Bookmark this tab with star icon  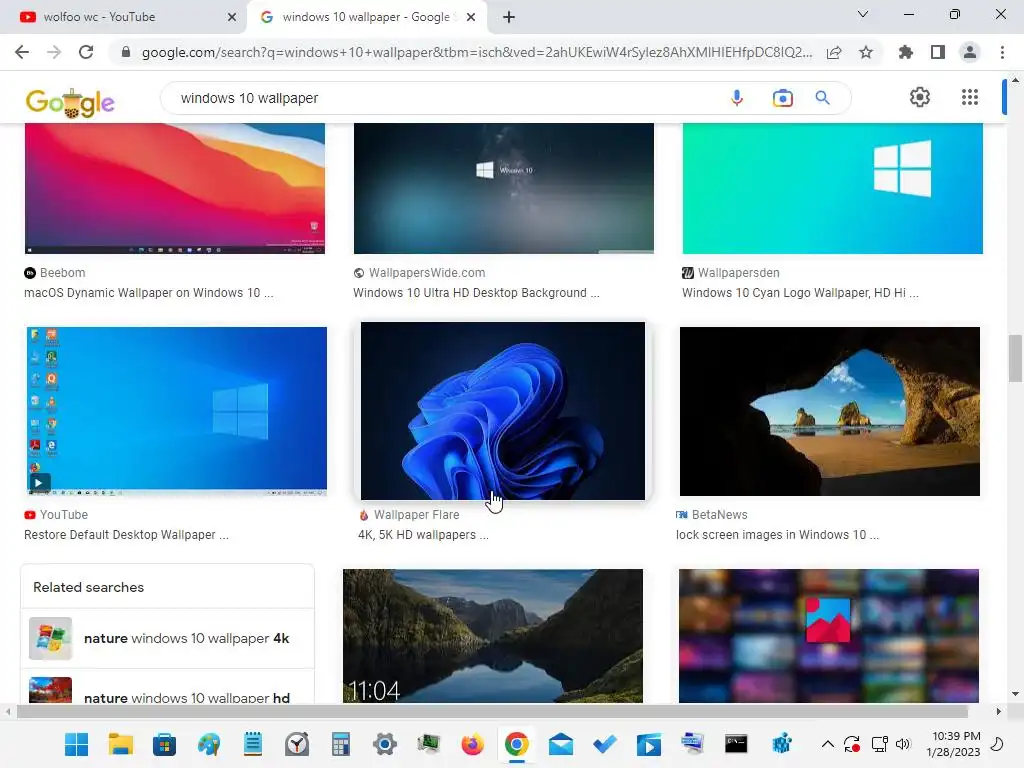[866, 52]
